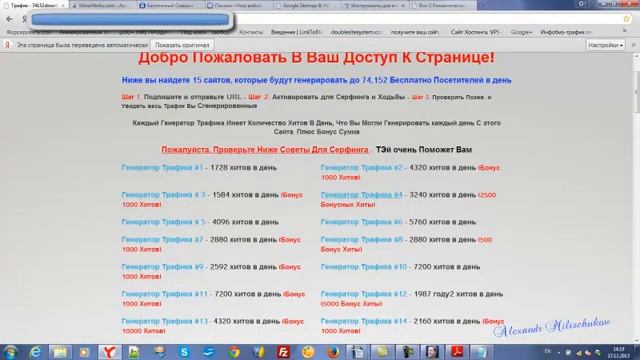Viewport: 640px width, 360px height.
Task: Open Генератор Трафика #6 link
Action: click(x=361, y=222)
